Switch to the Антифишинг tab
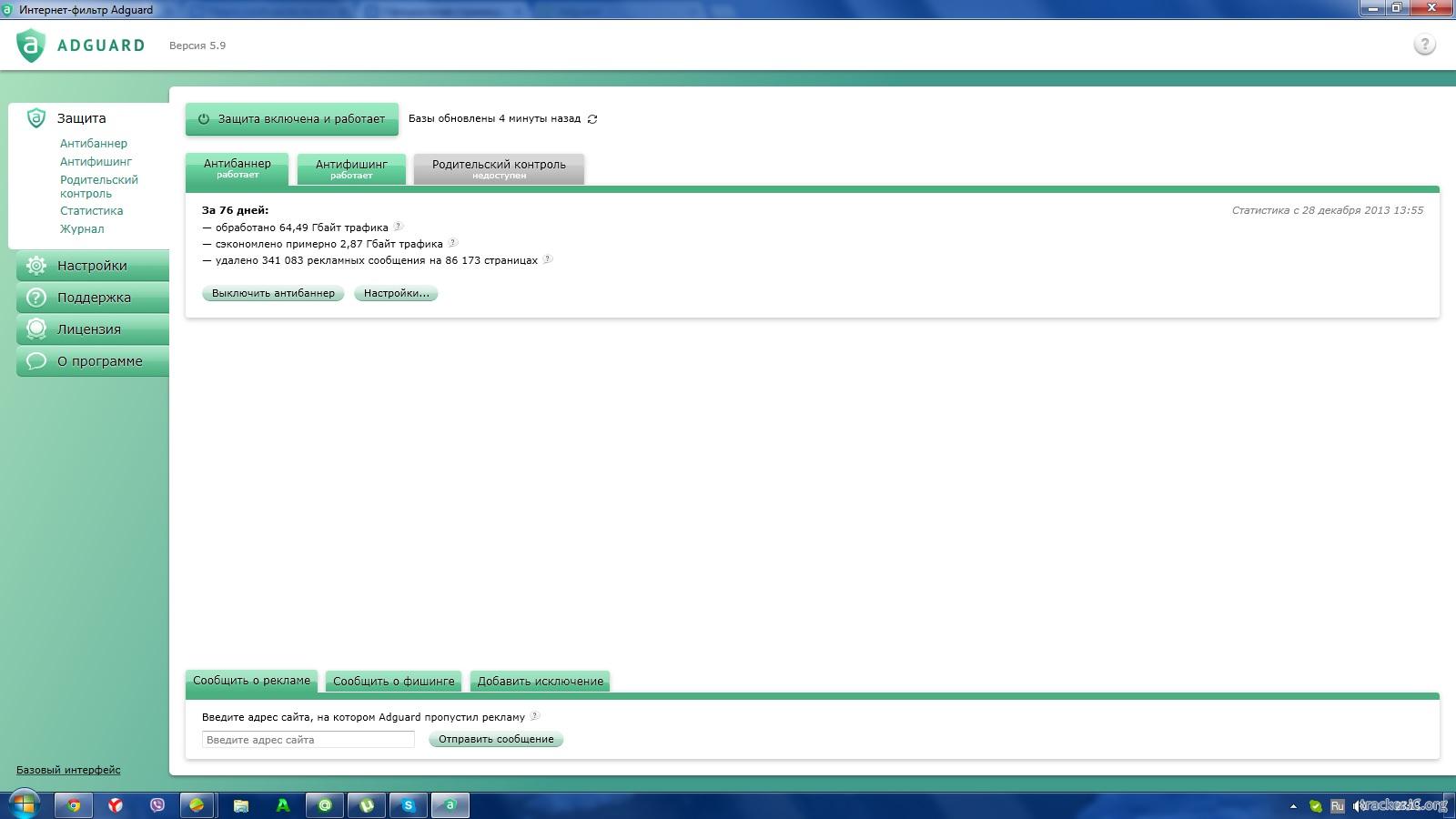1456x819 pixels. click(351, 168)
